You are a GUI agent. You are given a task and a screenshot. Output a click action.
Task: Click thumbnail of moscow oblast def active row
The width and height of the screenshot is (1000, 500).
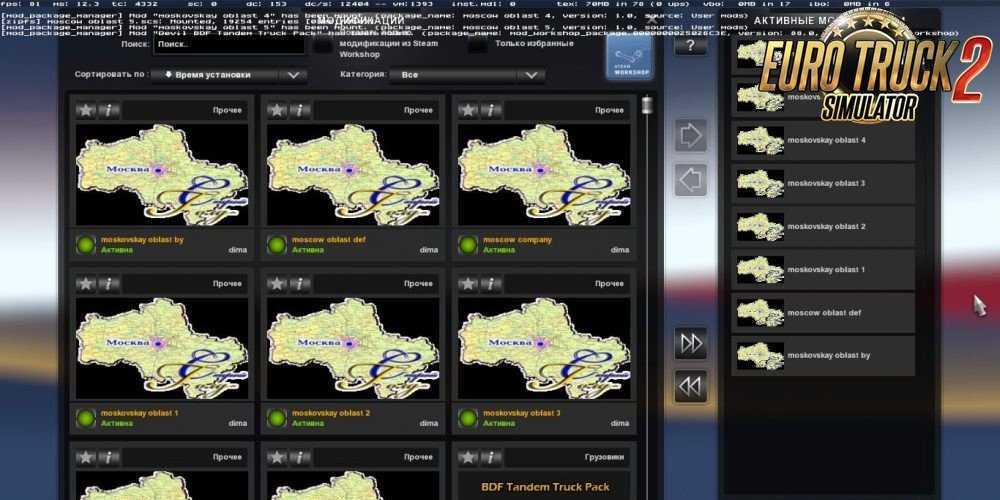[x=760, y=313]
